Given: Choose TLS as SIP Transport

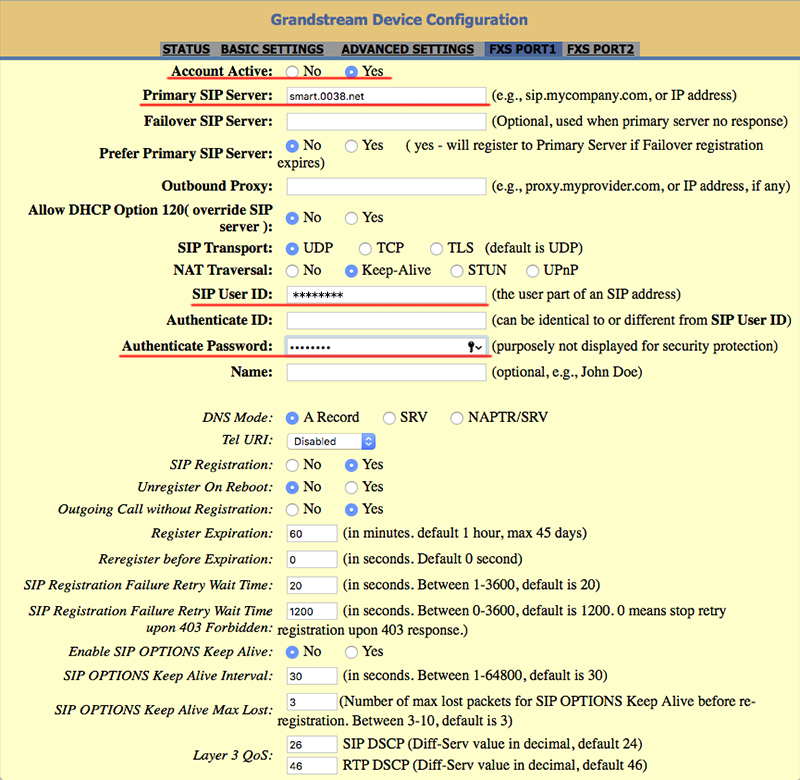Looking at the screenshot, I should pyautogui.click(x=436, y=248).
